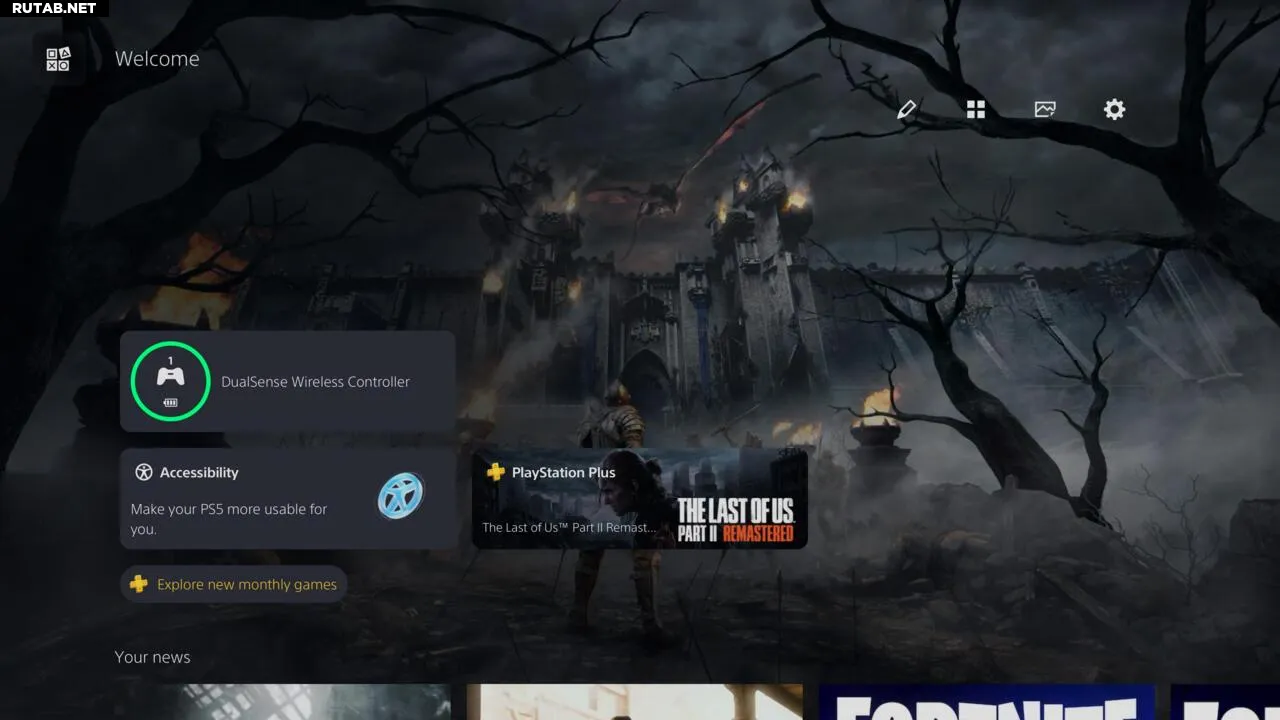Click the small accessibility icon beside the Accessibility title
Screen dimensions: 1280x720
pos(144,472)
